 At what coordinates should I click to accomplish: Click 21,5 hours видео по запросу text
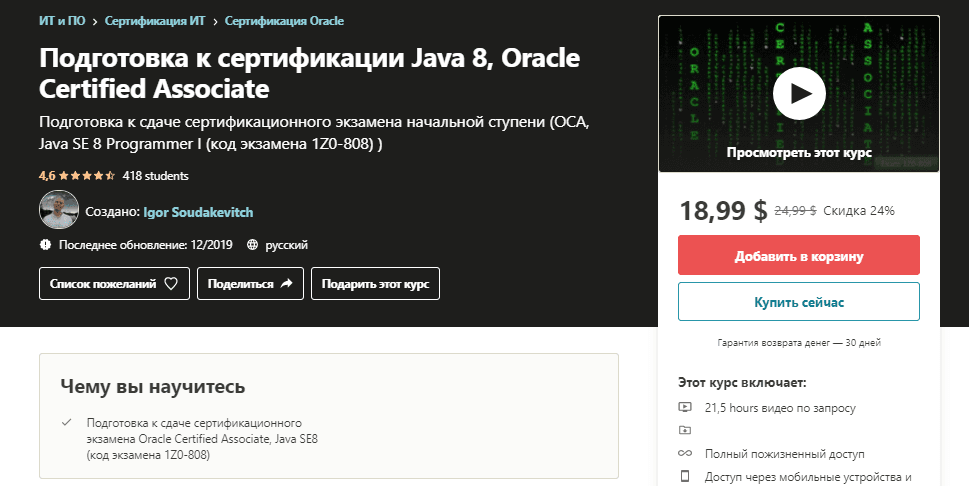780,408
